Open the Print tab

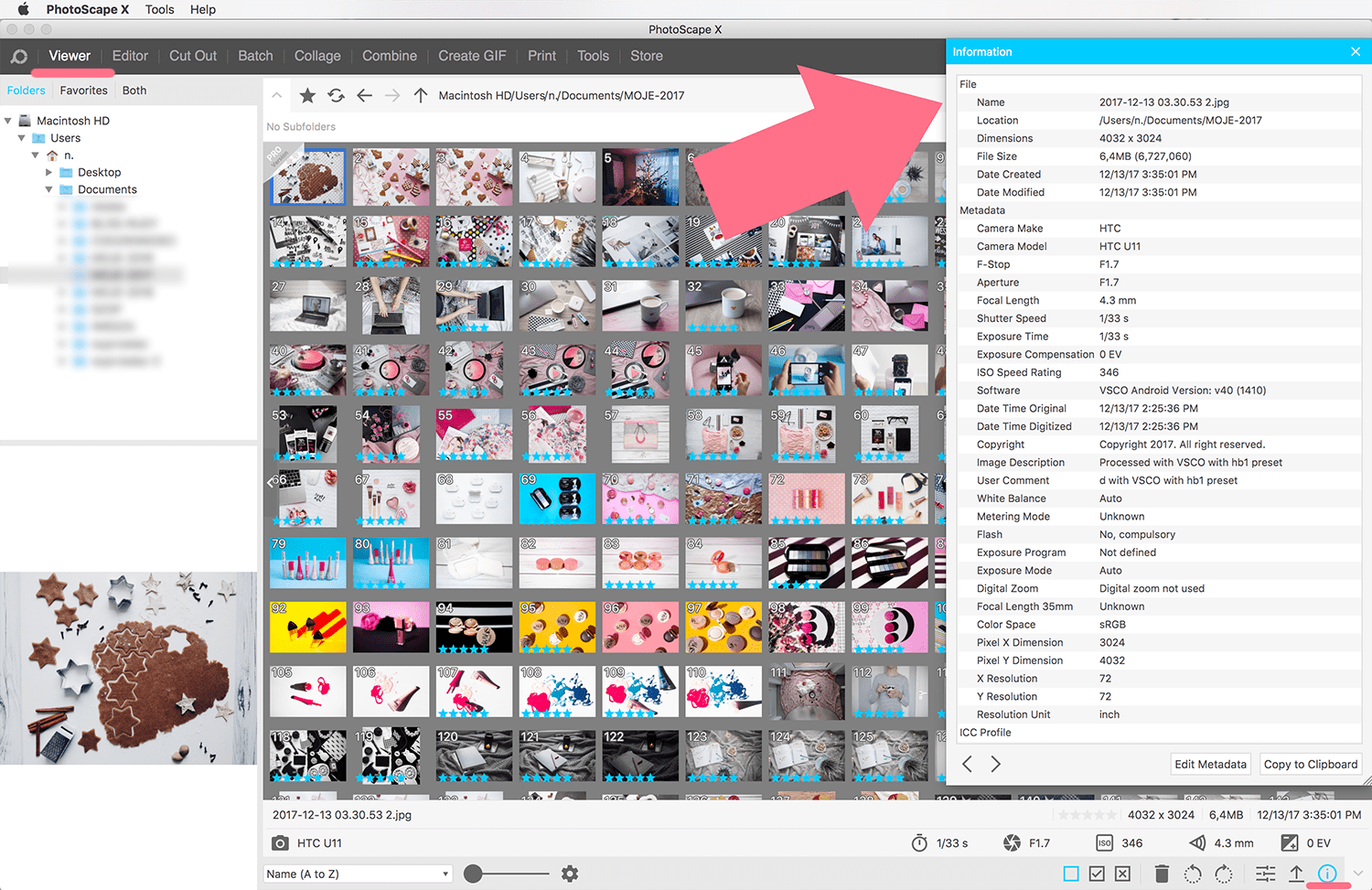(x=541, y=56)
